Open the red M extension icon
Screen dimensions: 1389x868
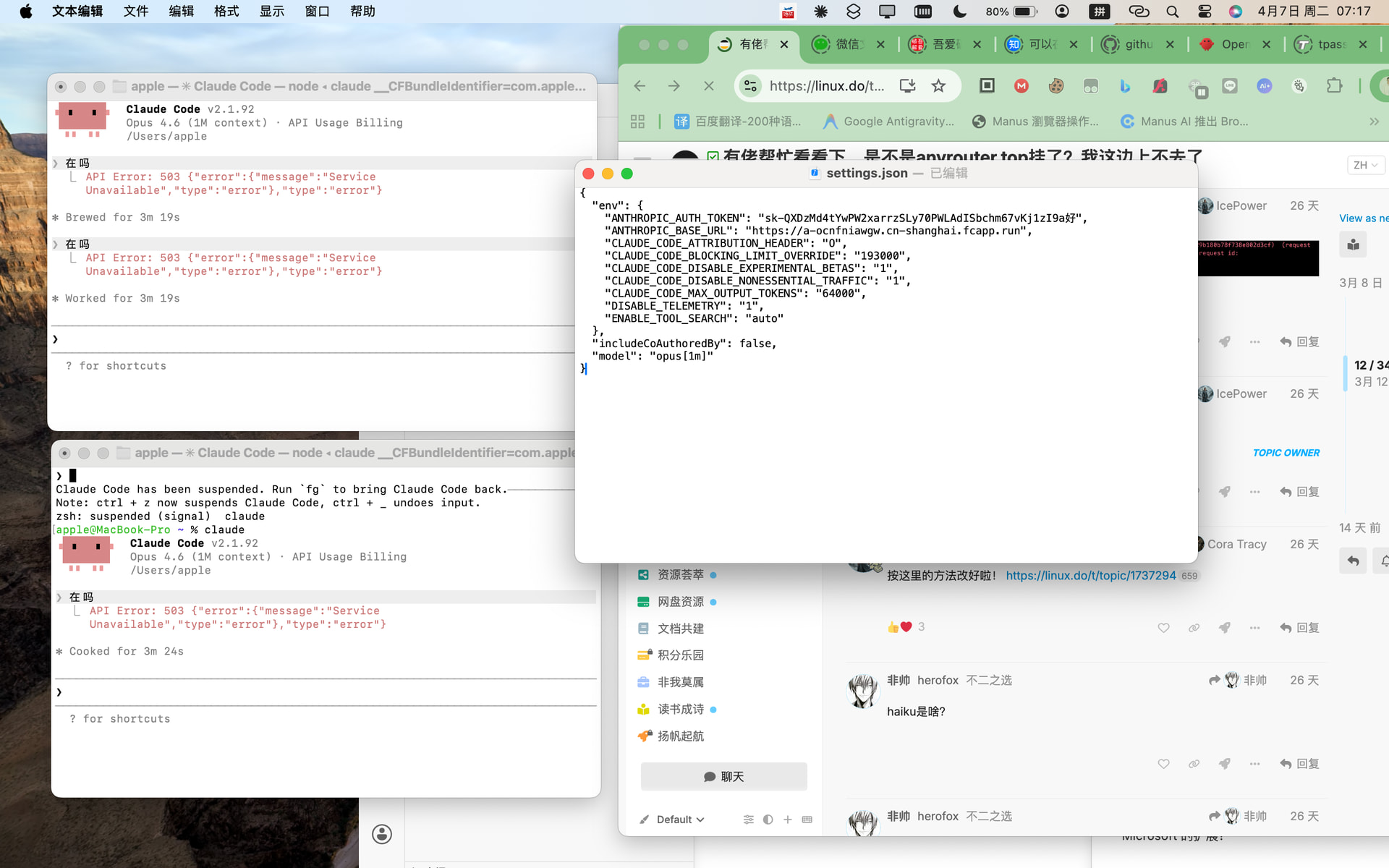point(1021,86)
